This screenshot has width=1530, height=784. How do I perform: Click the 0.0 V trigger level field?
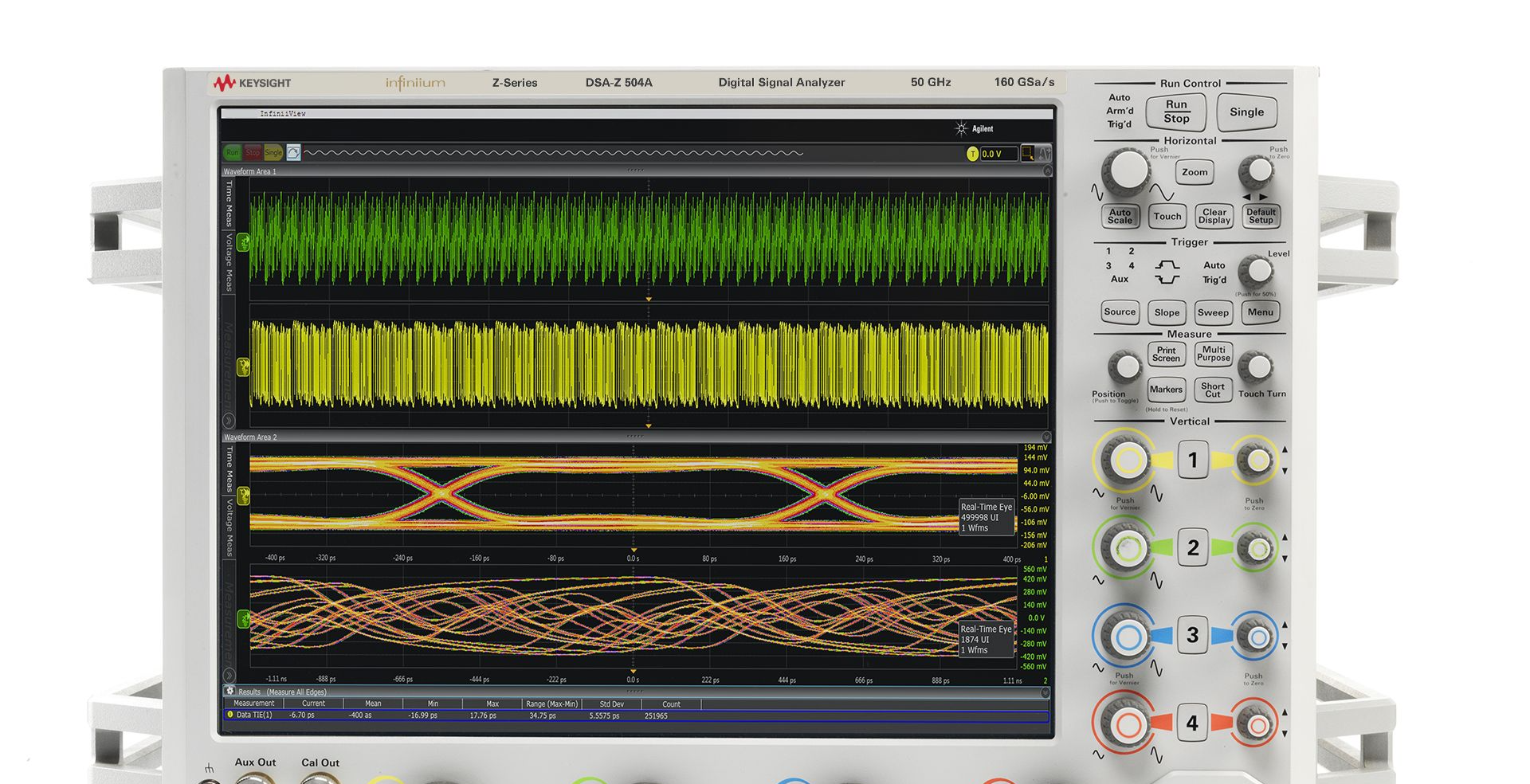click(998, 154)
